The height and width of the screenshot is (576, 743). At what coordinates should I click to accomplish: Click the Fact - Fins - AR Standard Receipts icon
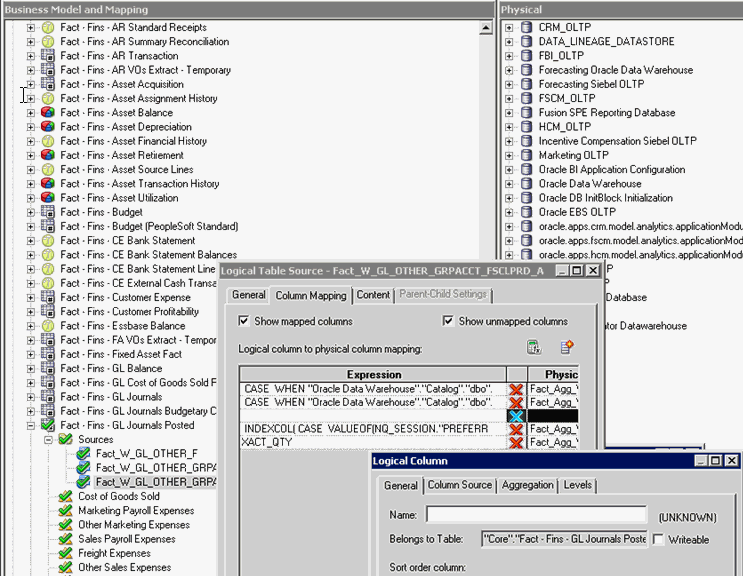(x=47, y=27)
